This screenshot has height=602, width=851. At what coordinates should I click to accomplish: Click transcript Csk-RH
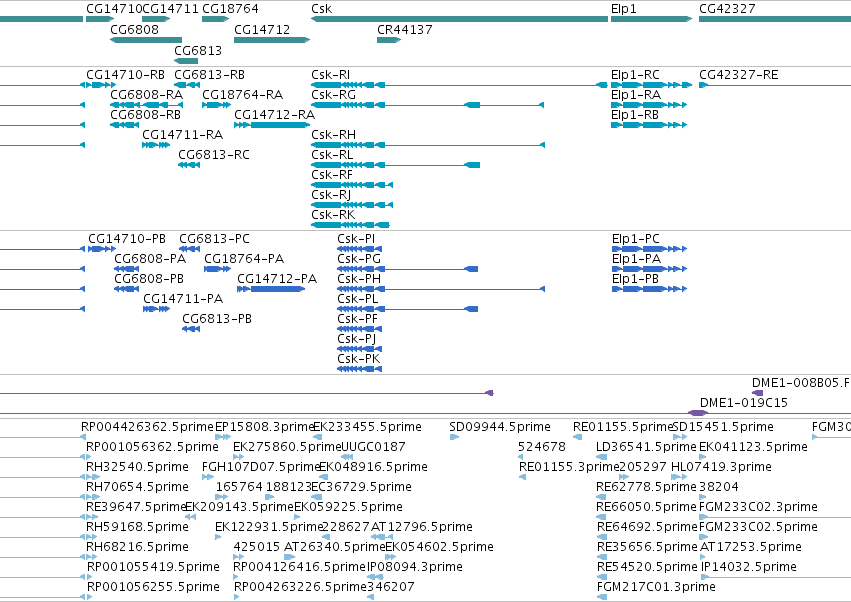334,135
